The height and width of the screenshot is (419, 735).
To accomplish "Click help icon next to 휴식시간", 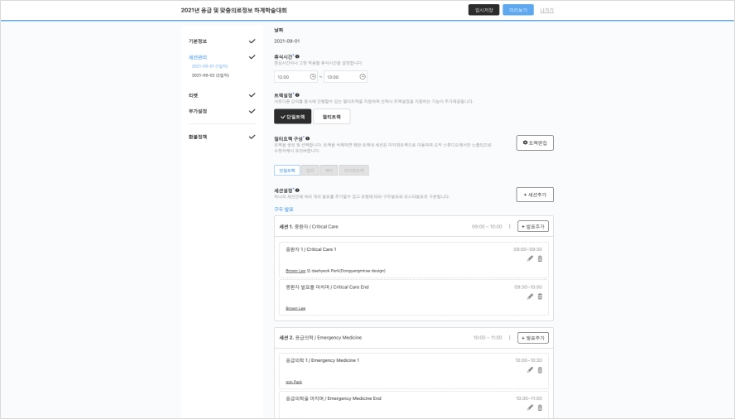I will [297, 56].
